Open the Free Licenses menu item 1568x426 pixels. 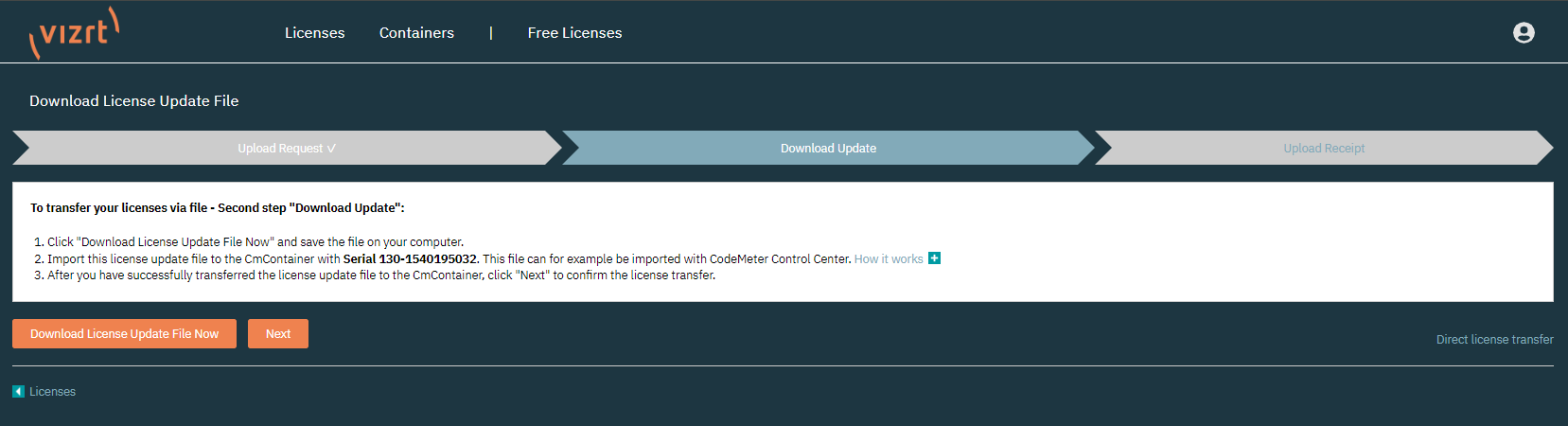(x=574, y=33)
